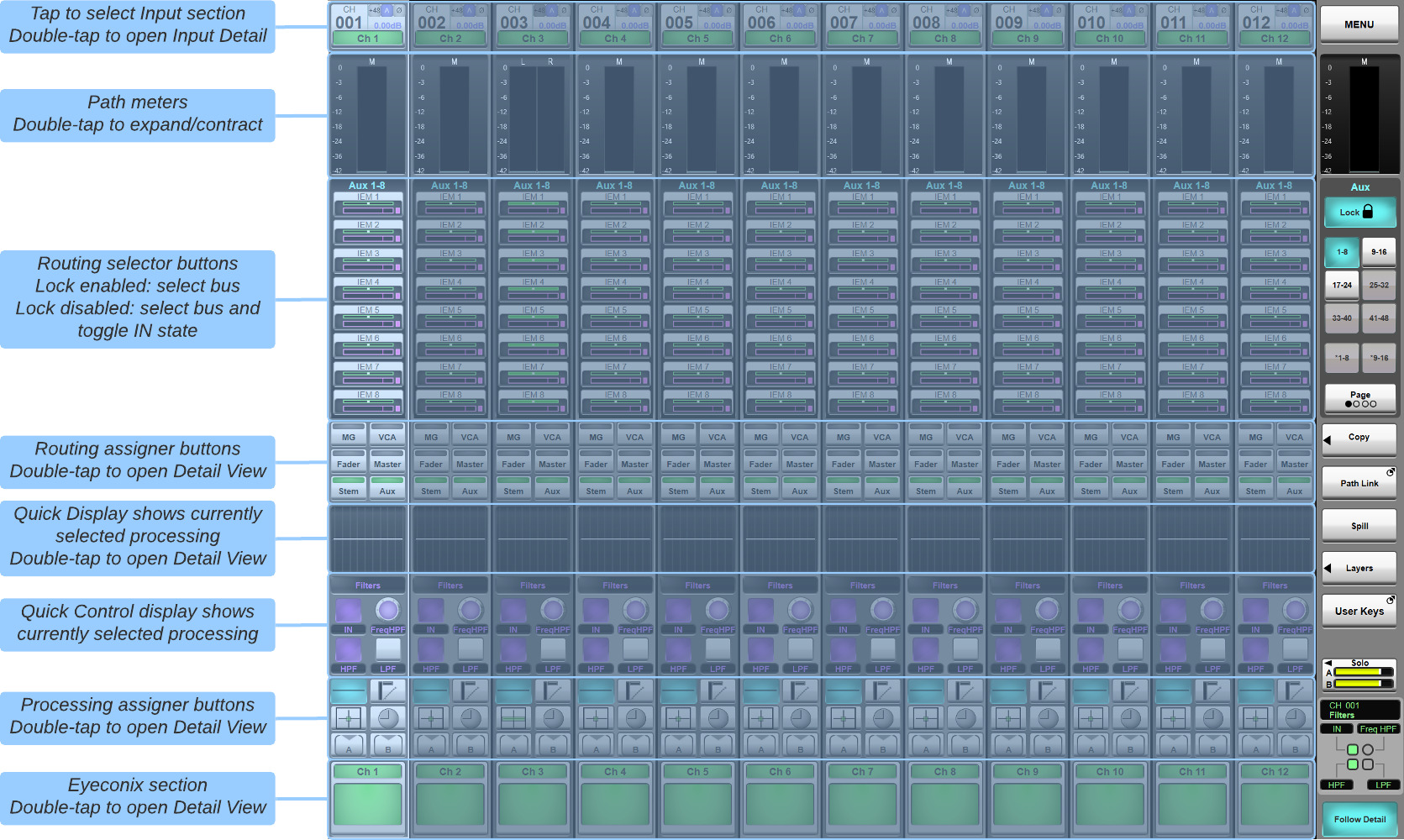Viewport: 1404px width, 840px height.
Task: Select the Stem routing button on channel 1
Action: point(349,488)
